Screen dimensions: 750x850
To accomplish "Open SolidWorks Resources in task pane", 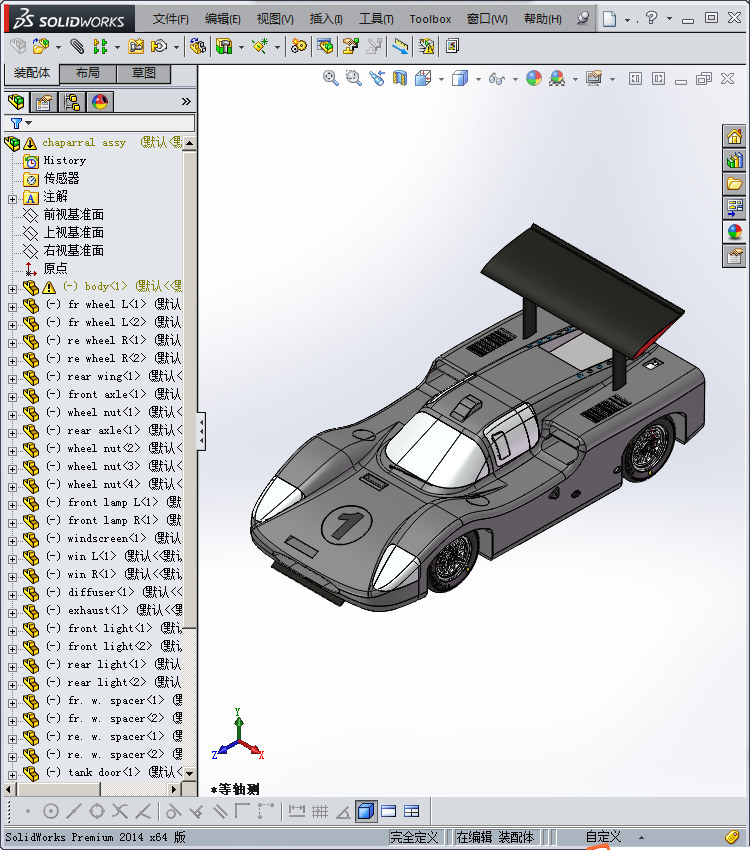I will pyautogui.click(x=735, y=137).
